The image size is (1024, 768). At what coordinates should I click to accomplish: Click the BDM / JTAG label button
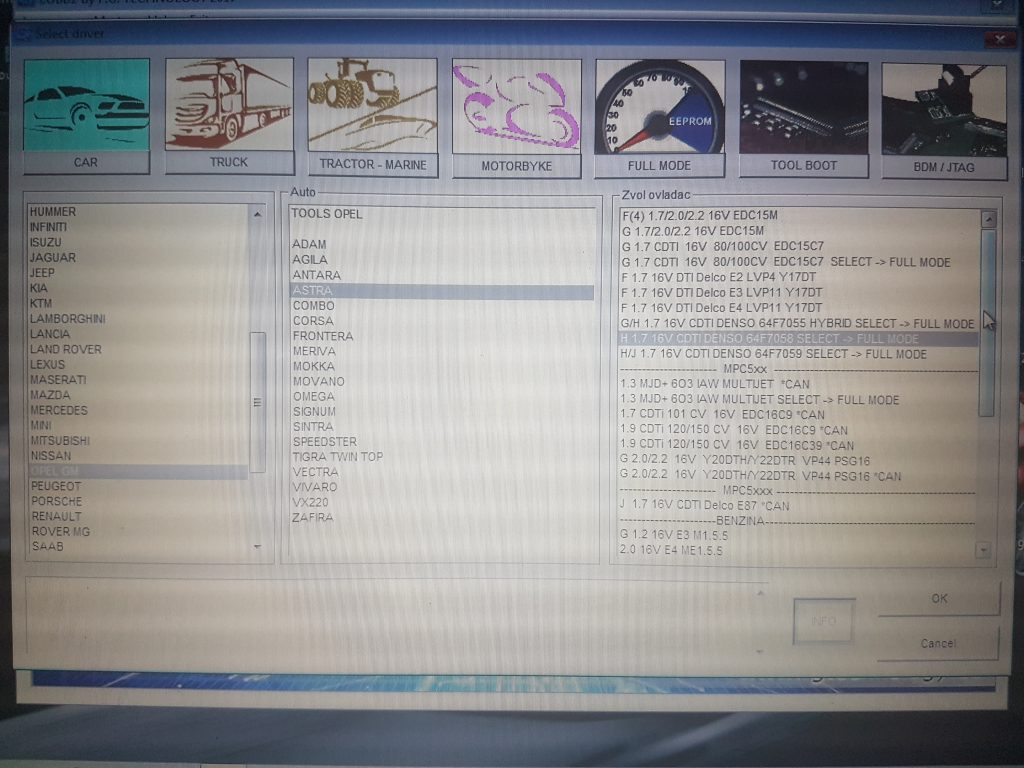(x=944, y=168)
